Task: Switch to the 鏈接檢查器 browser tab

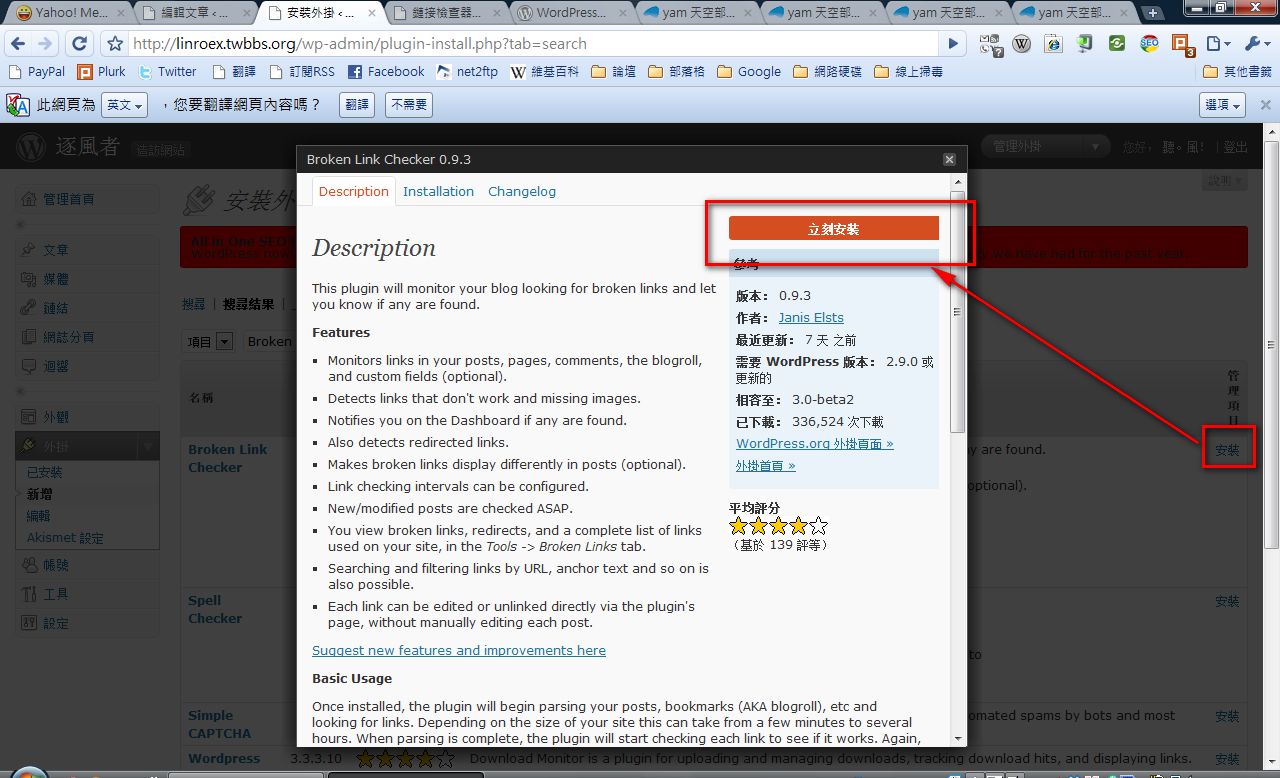Action: [444, 13]
